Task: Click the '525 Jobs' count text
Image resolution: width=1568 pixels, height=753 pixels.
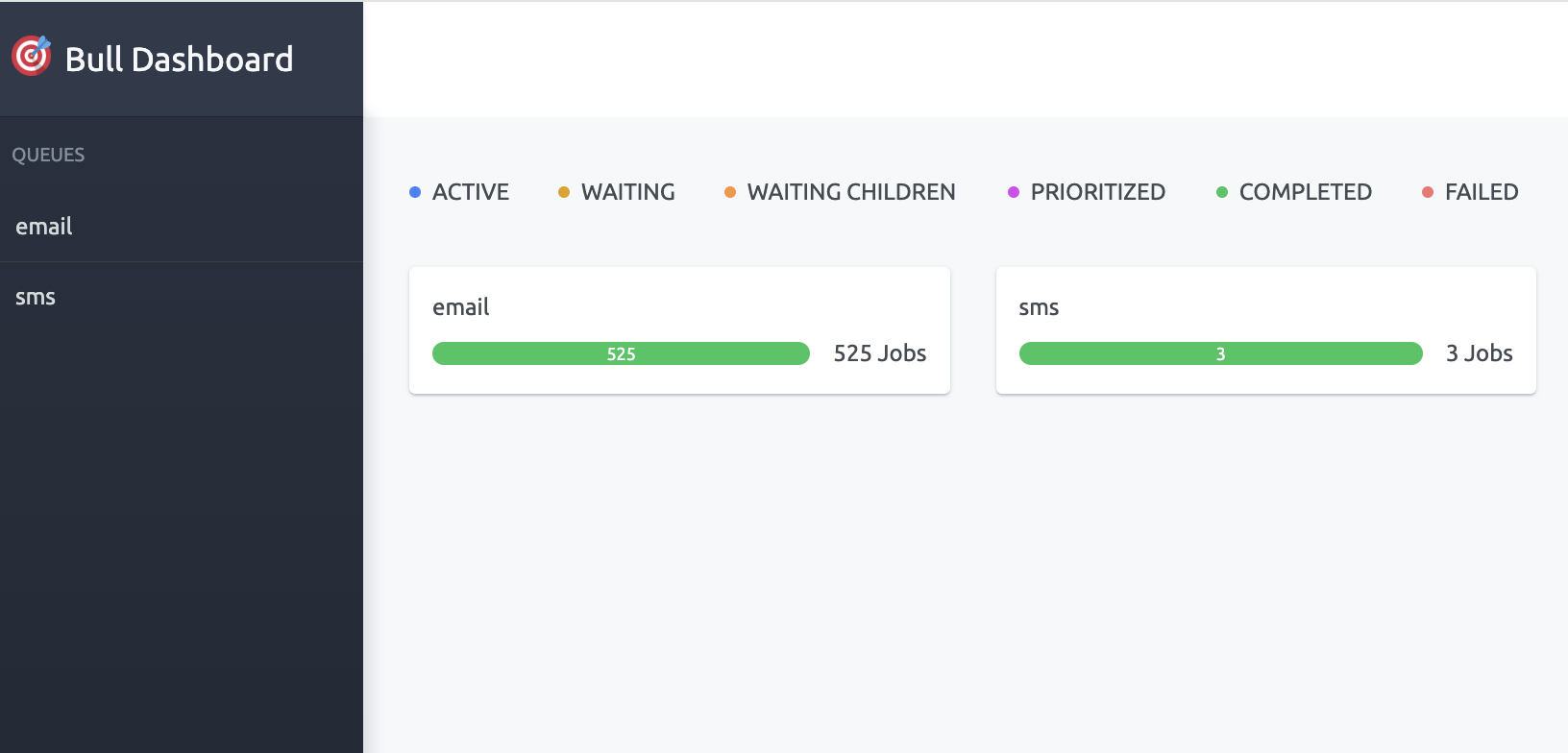Action: 880,353
